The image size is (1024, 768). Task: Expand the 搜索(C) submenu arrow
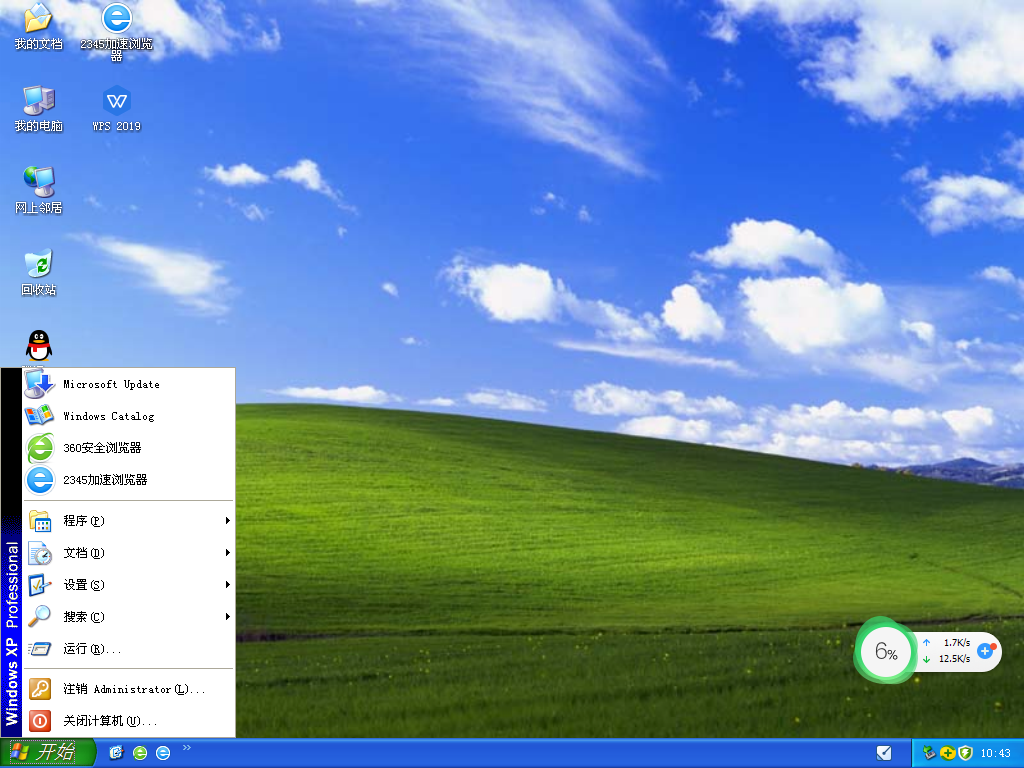click(x=227, y=616)
